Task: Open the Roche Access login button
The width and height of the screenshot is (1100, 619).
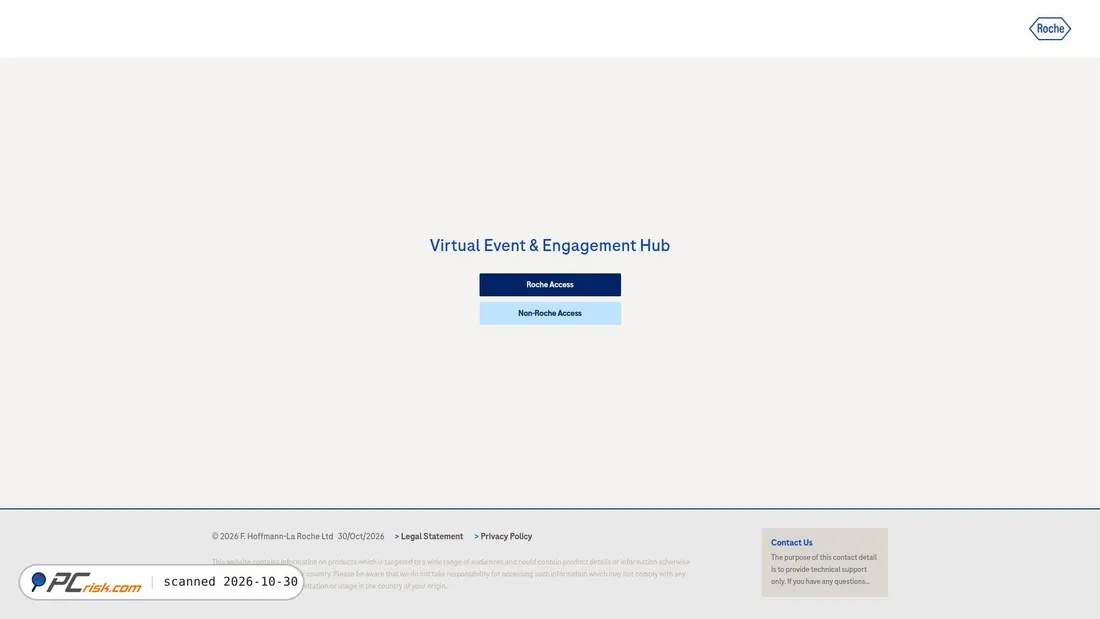Action: [549, 284]
